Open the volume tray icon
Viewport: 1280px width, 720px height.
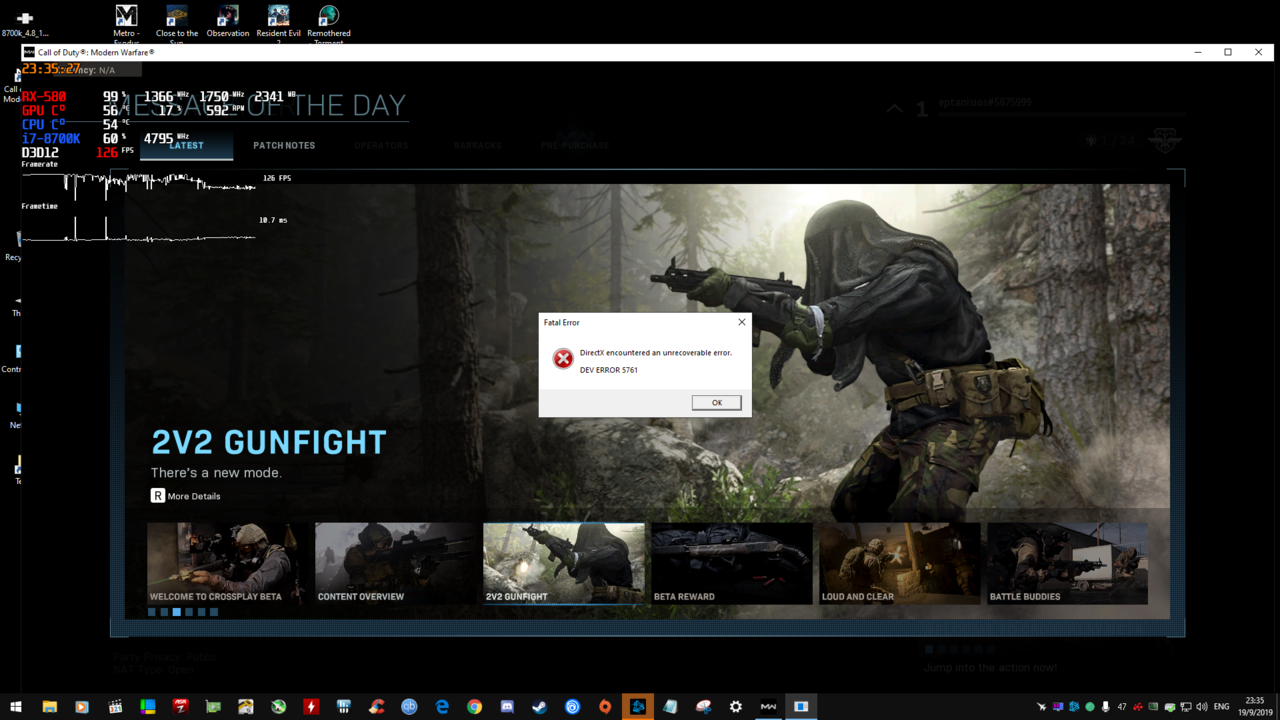[x=1201, y=707]
